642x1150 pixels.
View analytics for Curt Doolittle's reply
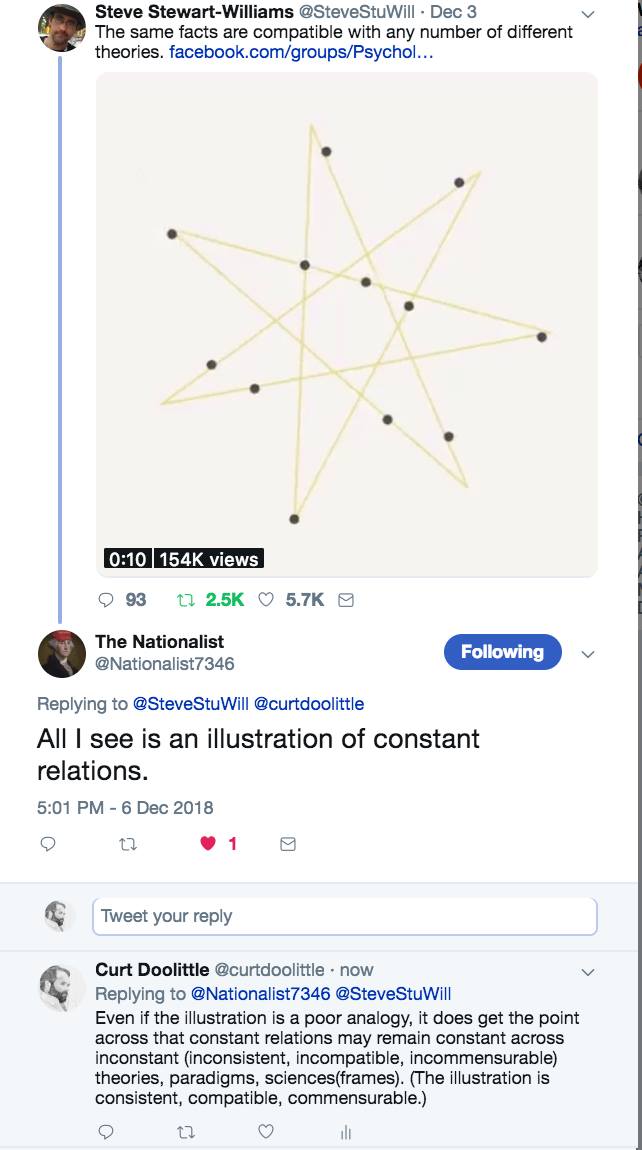click(x=346, y=1132)
